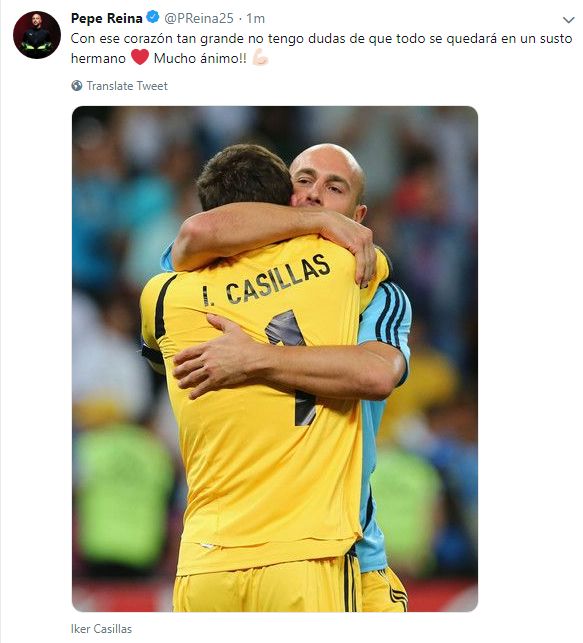
Task: Click the flexed biceps emoji
Action: coord(260,57)
